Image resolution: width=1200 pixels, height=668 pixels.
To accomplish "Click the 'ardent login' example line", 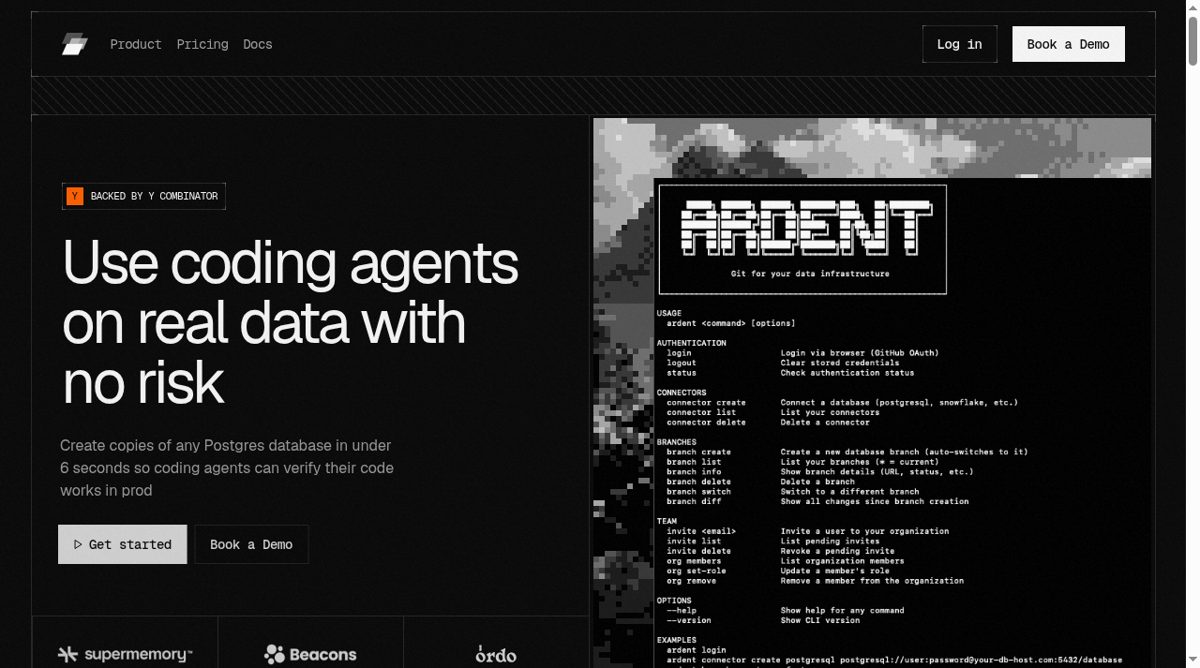I will (x=696, y=650).
